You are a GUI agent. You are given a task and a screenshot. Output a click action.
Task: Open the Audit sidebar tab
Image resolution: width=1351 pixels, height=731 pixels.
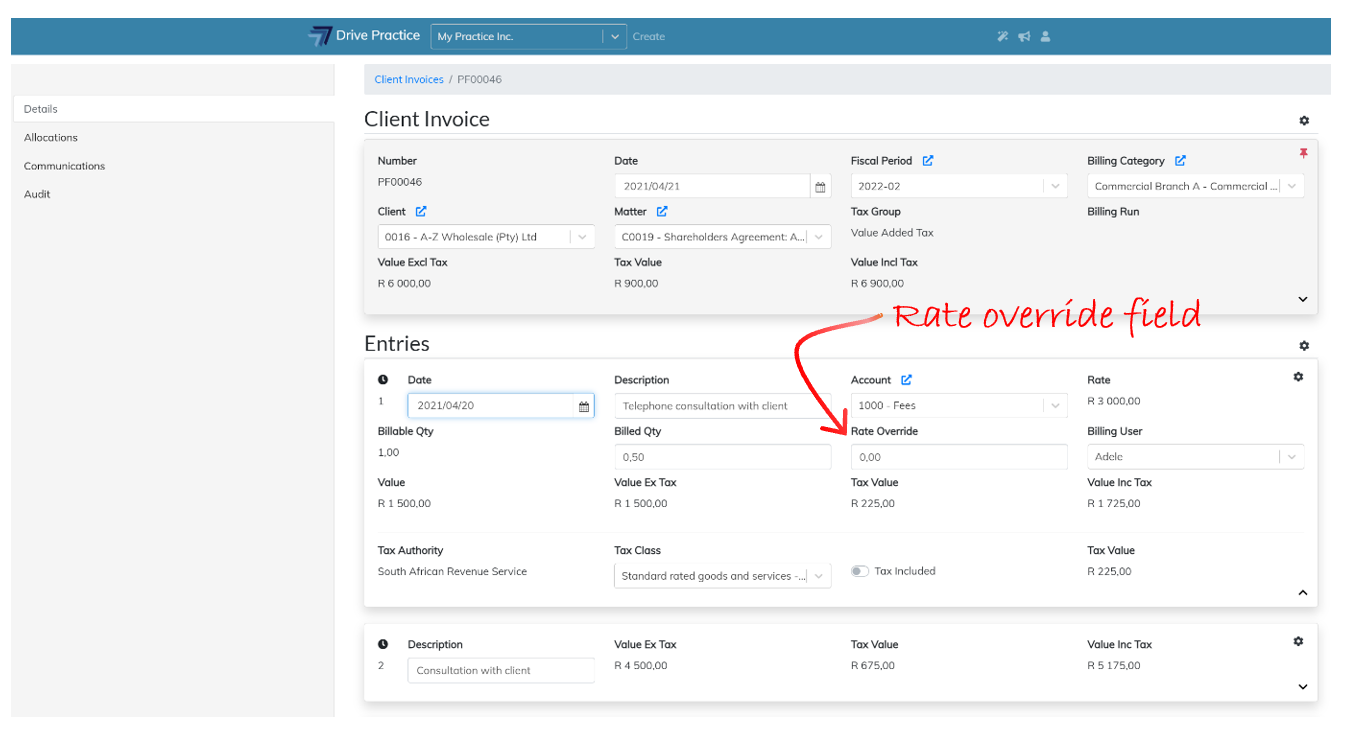37,194
